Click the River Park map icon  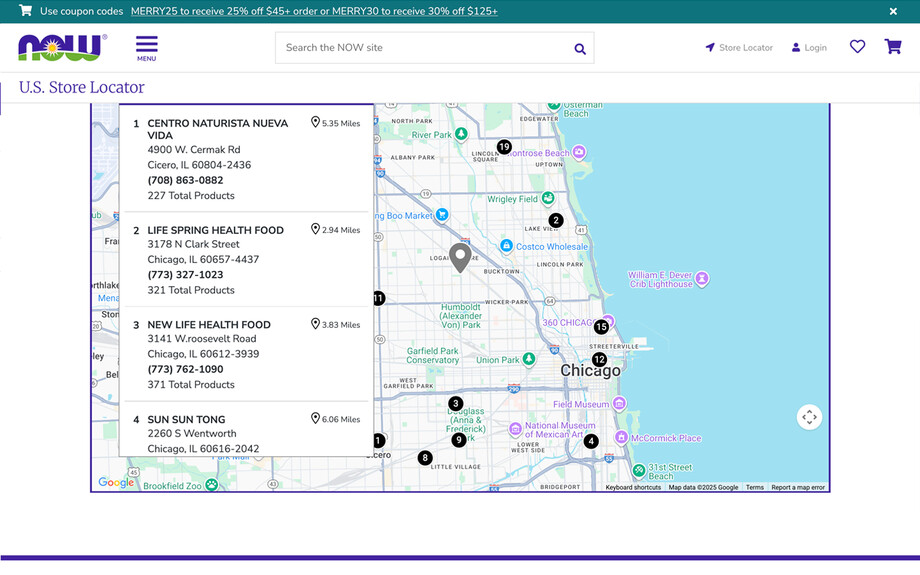pos(461,134)
